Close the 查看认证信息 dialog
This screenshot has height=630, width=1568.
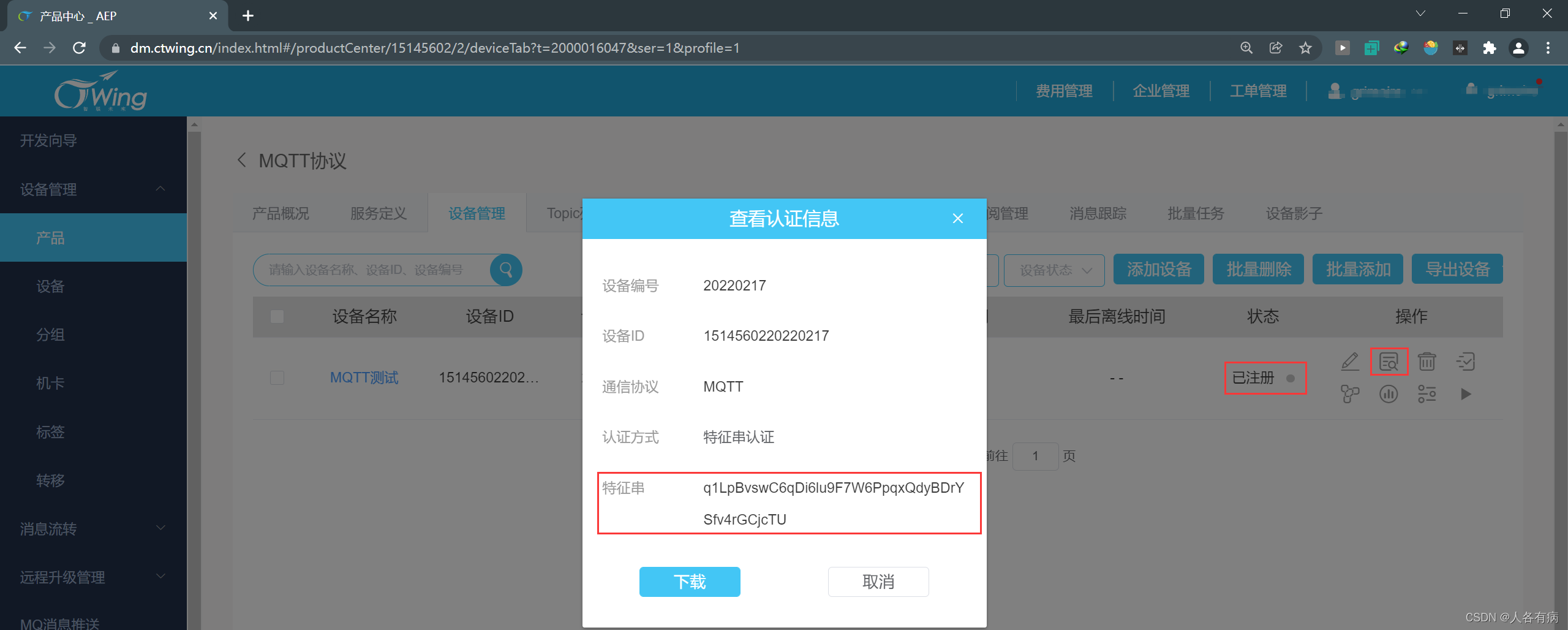958,218
